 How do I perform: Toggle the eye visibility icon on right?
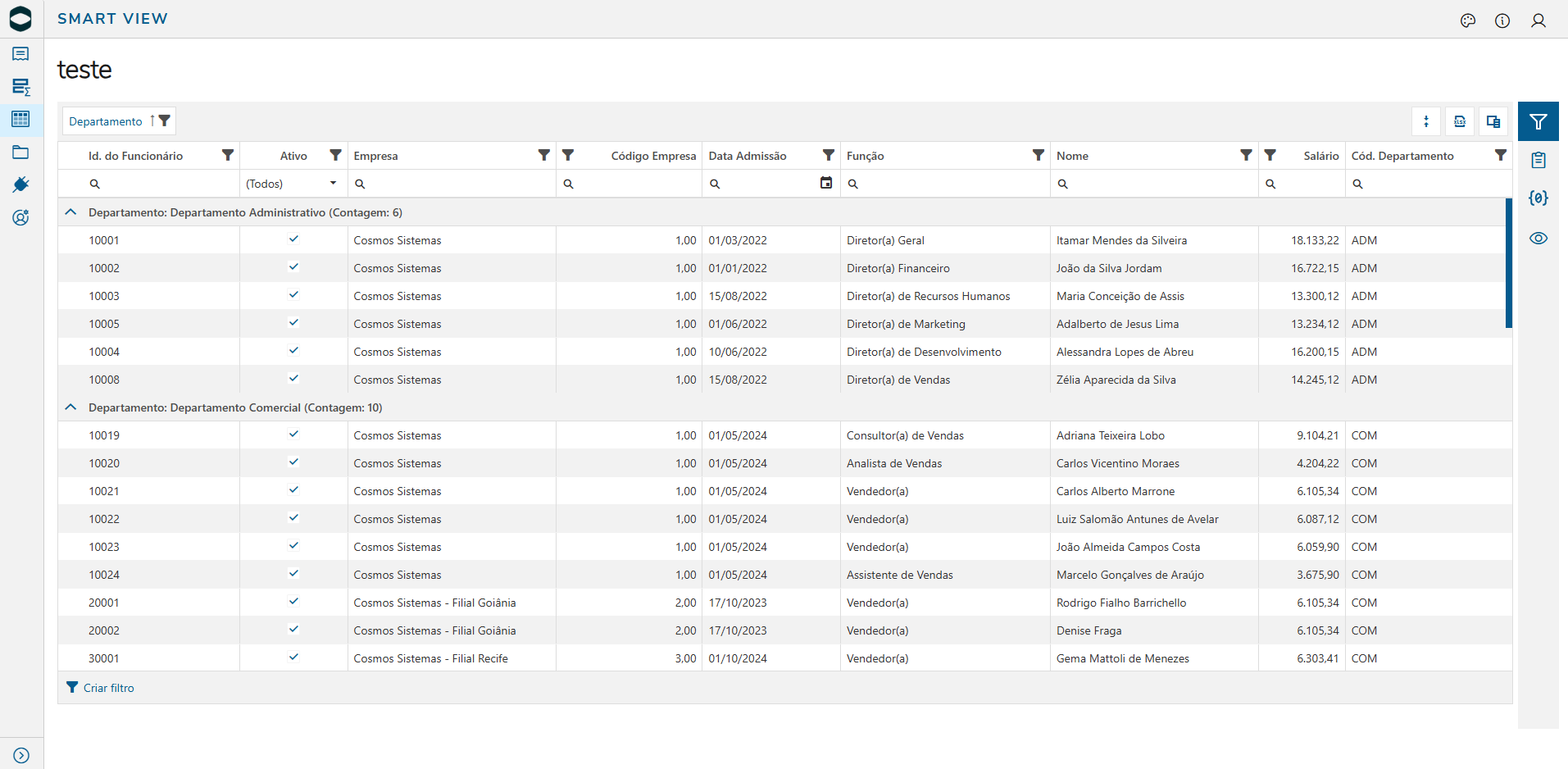click(x=1538, y=239)
